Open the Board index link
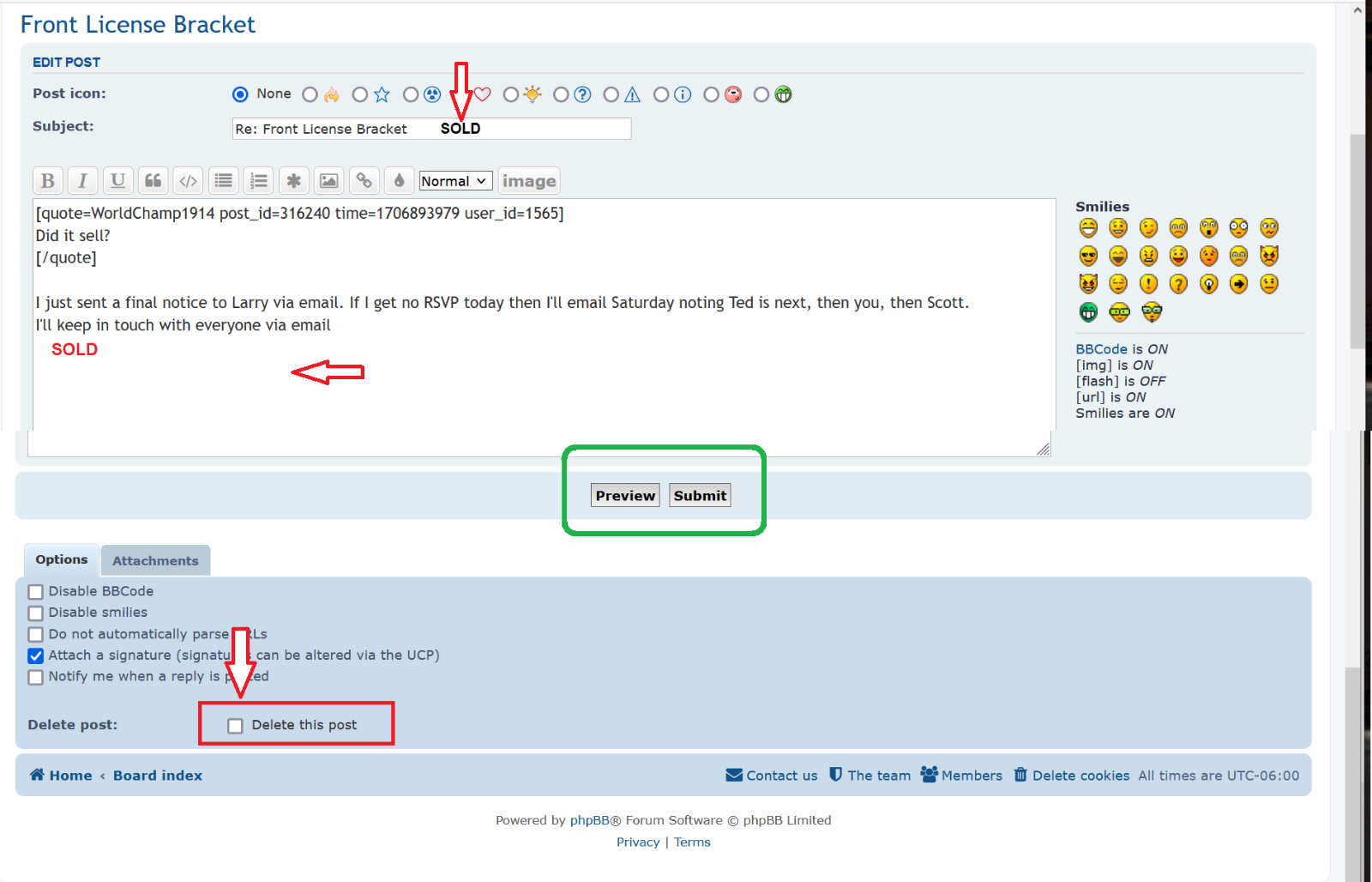Screen dimensions: 1372x882 click(x=158, y=776)
